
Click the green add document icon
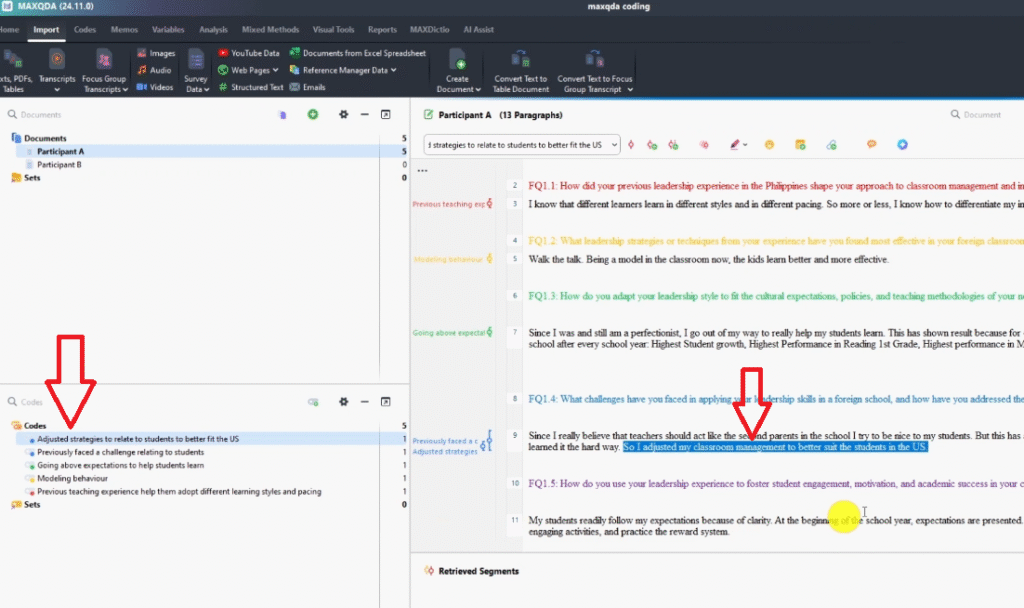[x=313, y=115]
